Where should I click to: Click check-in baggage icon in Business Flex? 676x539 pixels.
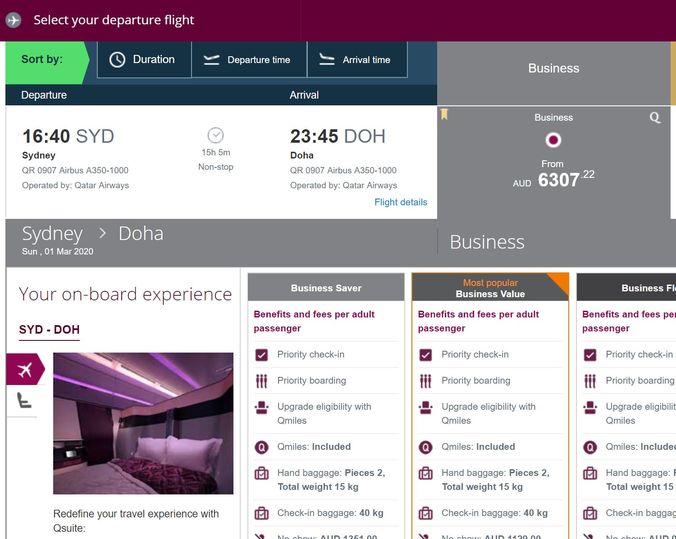pos(590,513)
